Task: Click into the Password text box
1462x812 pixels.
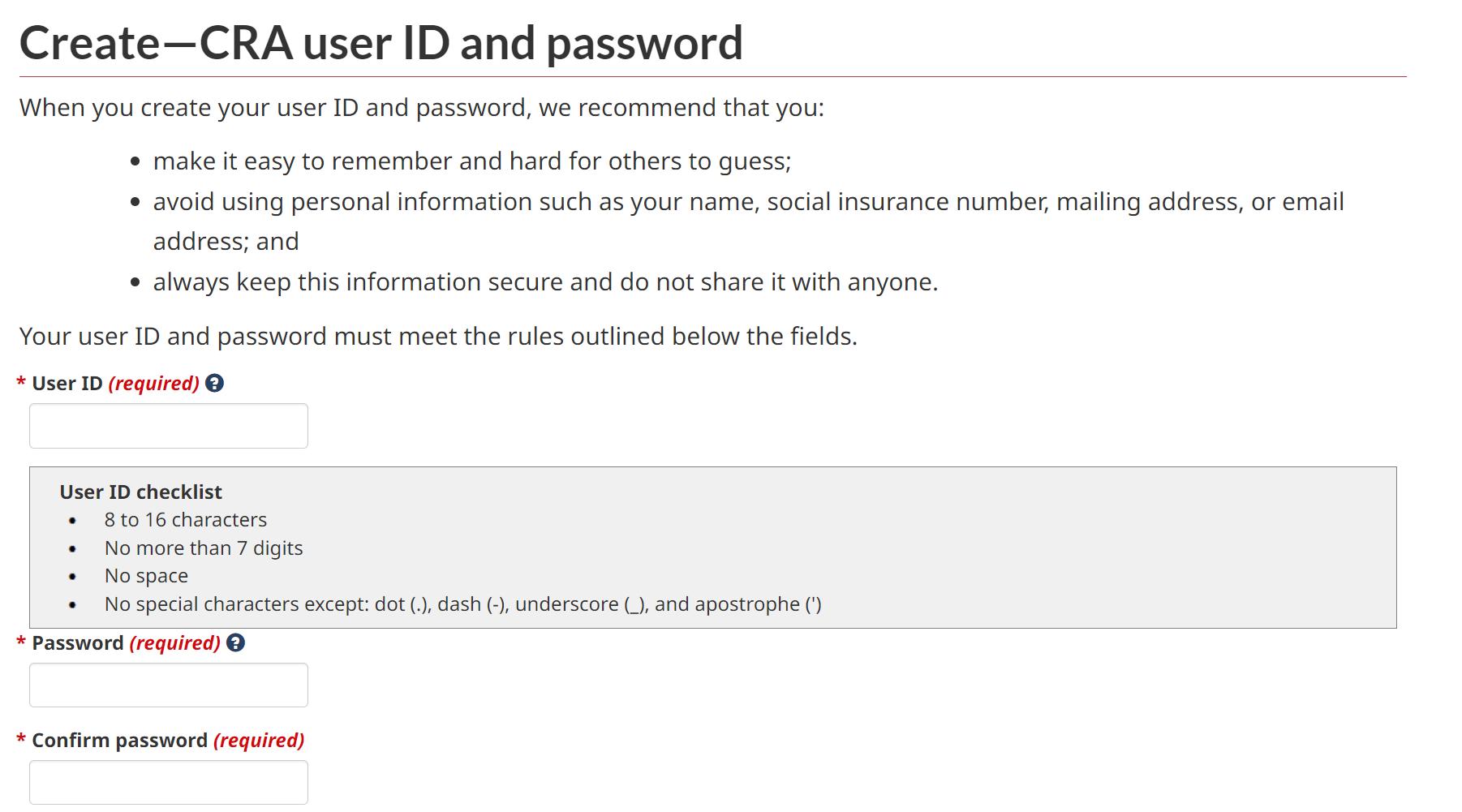Action: 169,685
